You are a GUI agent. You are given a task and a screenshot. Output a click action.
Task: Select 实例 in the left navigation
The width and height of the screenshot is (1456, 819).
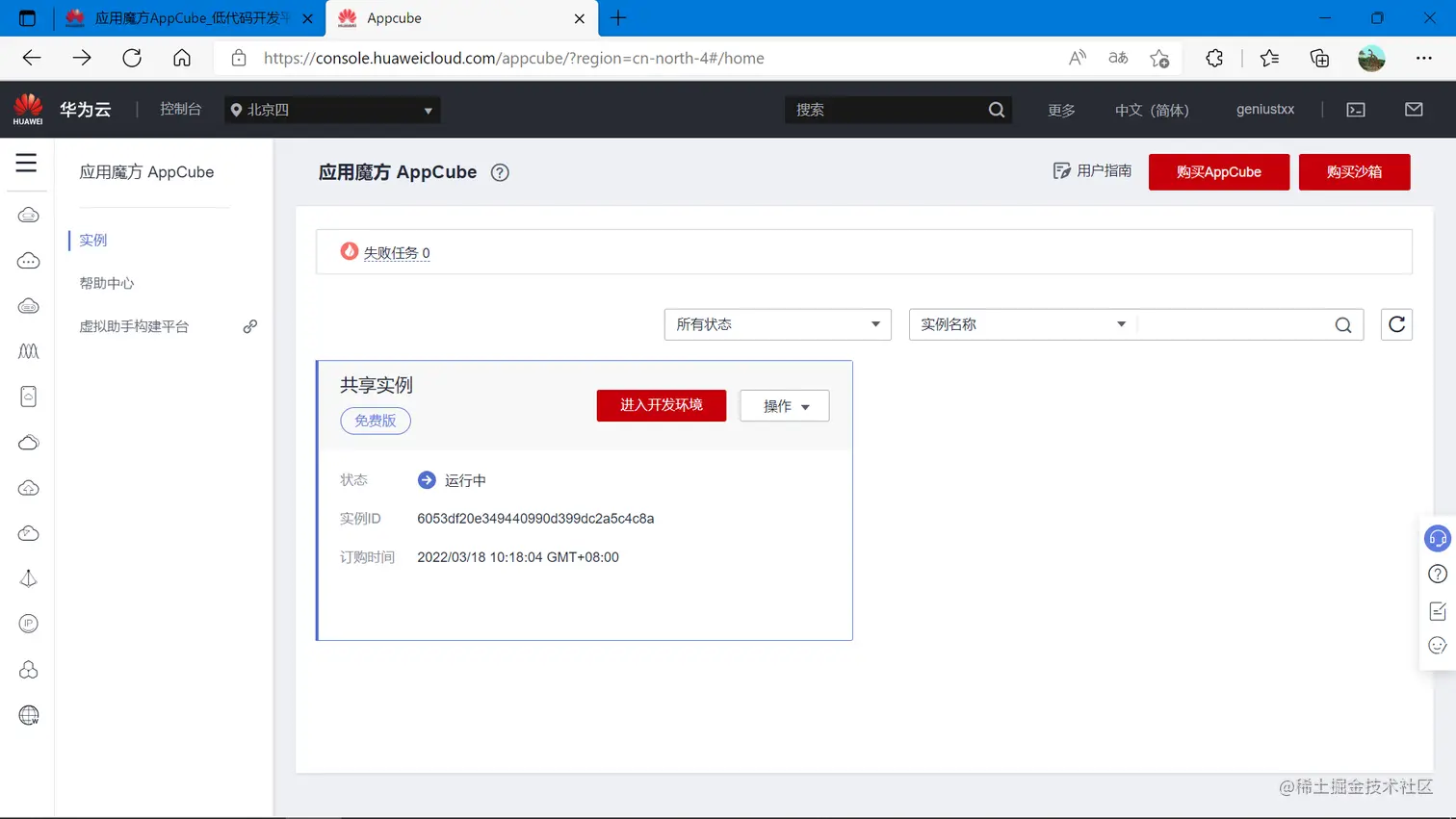pos(93,240)
